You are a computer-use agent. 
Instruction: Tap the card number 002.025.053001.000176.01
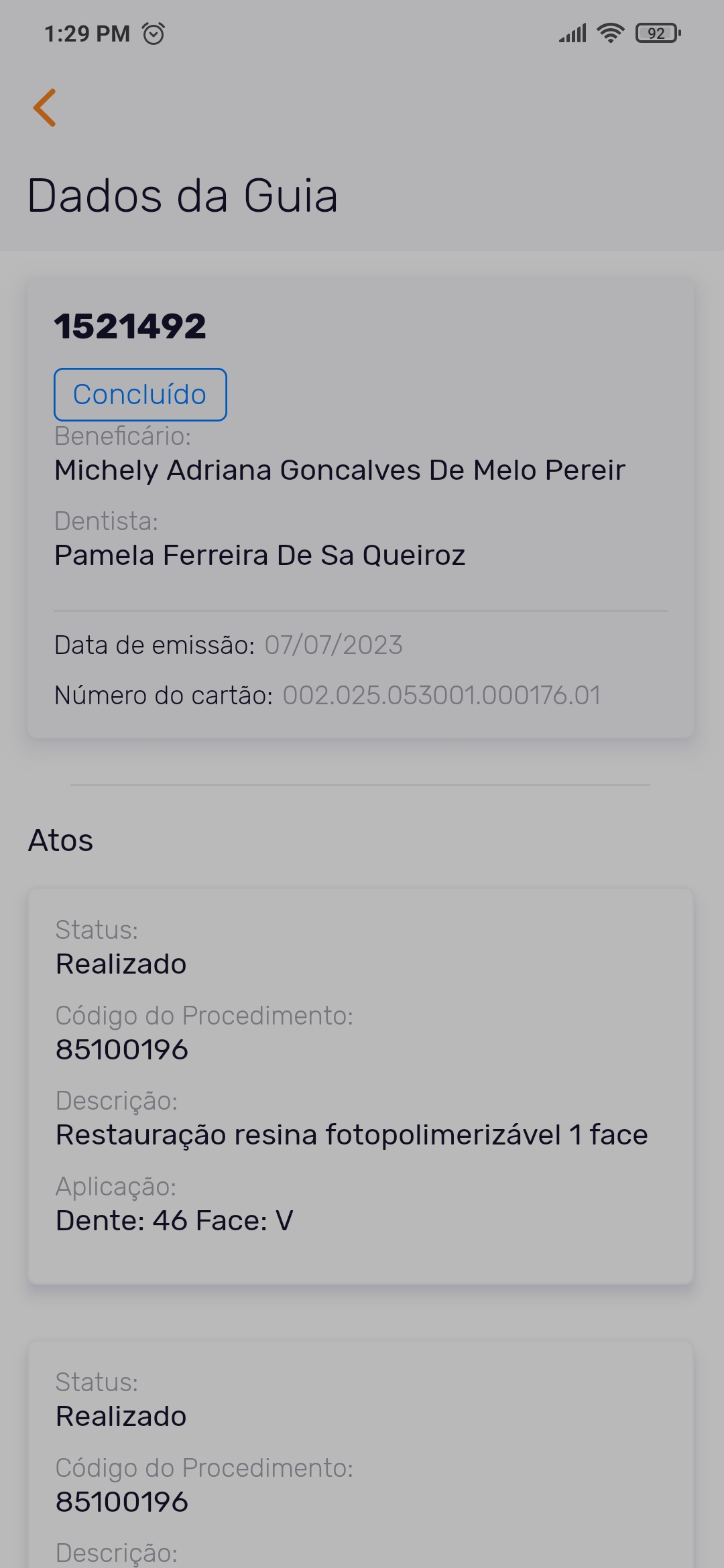click(441, 696)
